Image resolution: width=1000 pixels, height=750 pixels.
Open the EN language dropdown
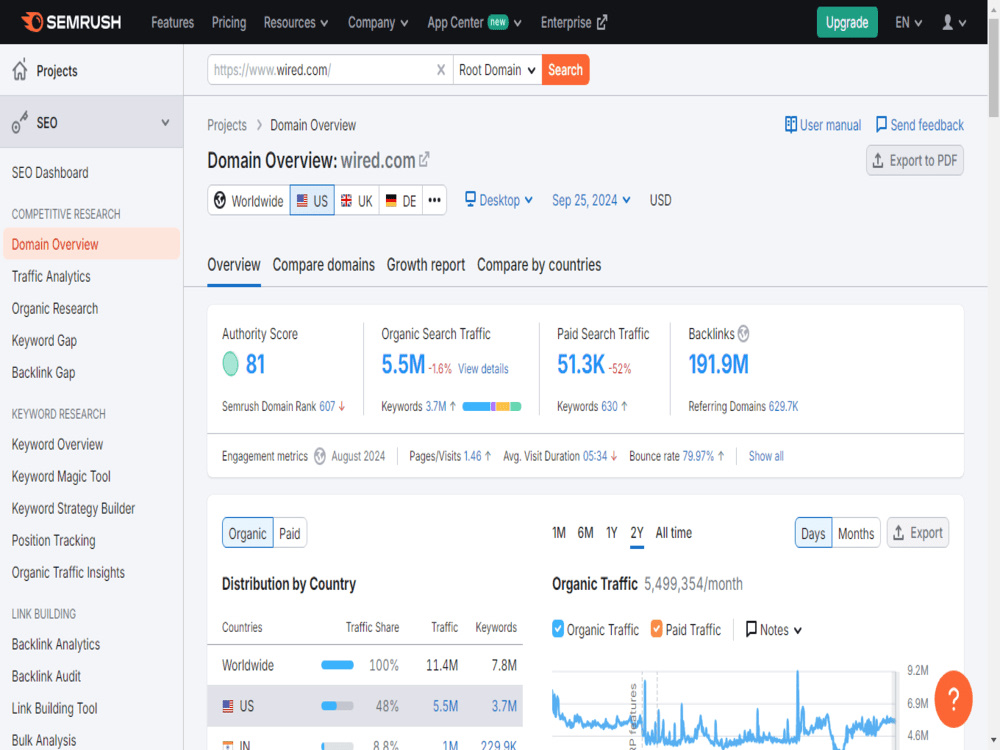tap(908, 22)
